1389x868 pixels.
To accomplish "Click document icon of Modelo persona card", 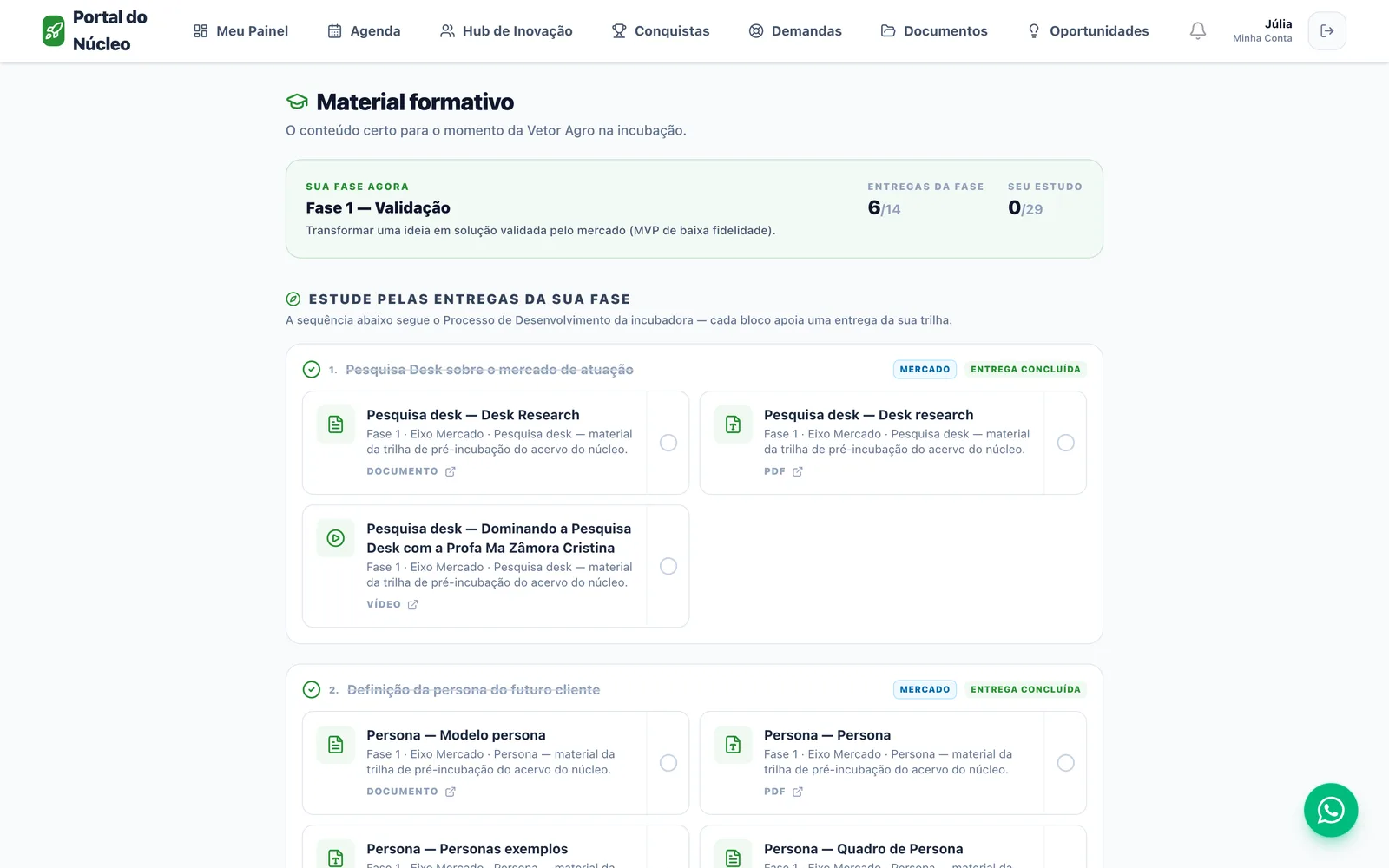I will pos(336,745).
